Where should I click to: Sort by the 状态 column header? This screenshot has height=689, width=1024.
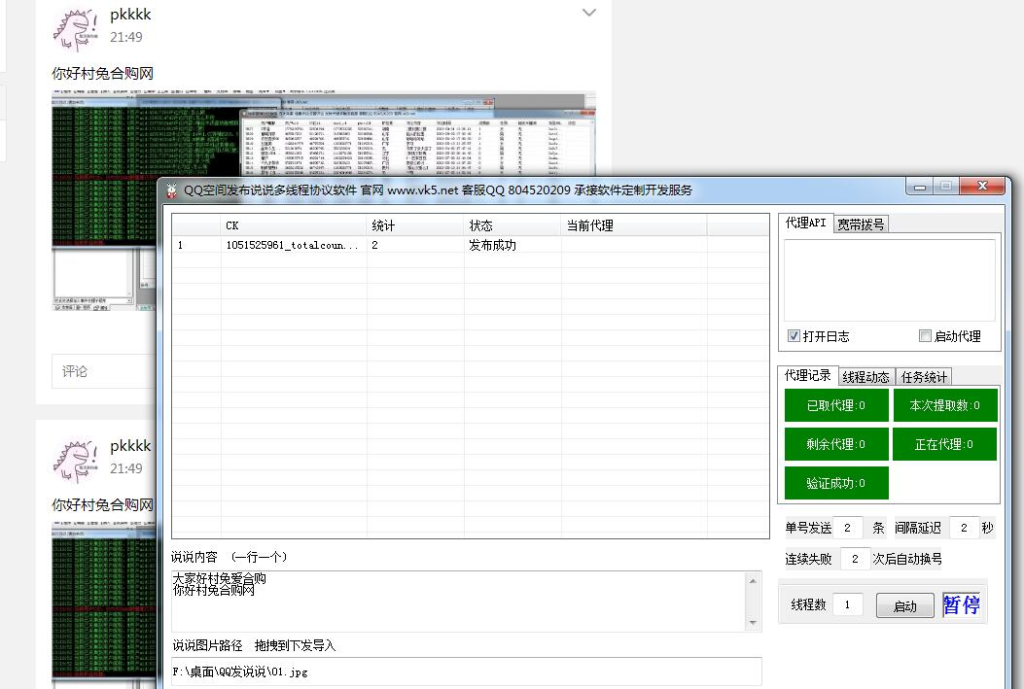(x=513, y=225)
